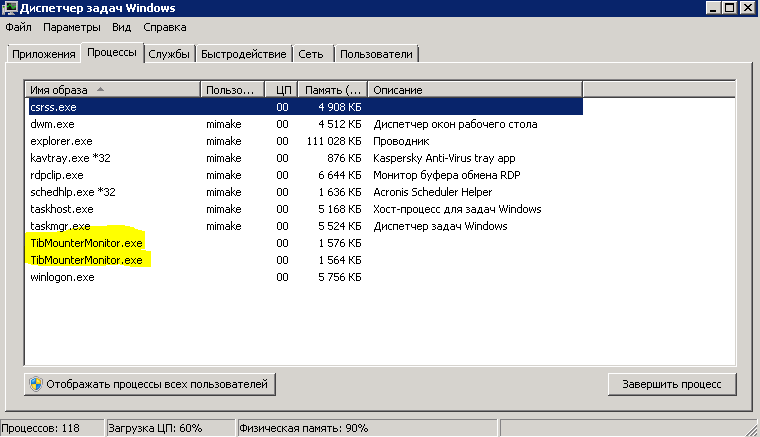Click description Хост-процесс для задач Windows
Screen dimensions: 760x437
point(457,209)
